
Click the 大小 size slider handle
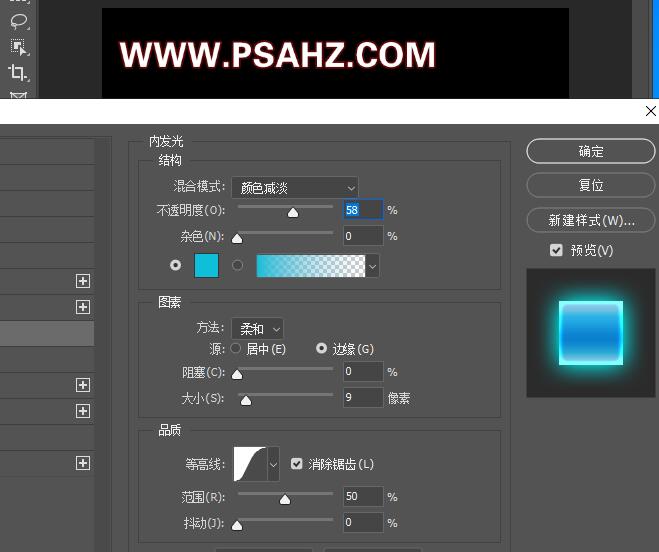[x=246, y=401]
